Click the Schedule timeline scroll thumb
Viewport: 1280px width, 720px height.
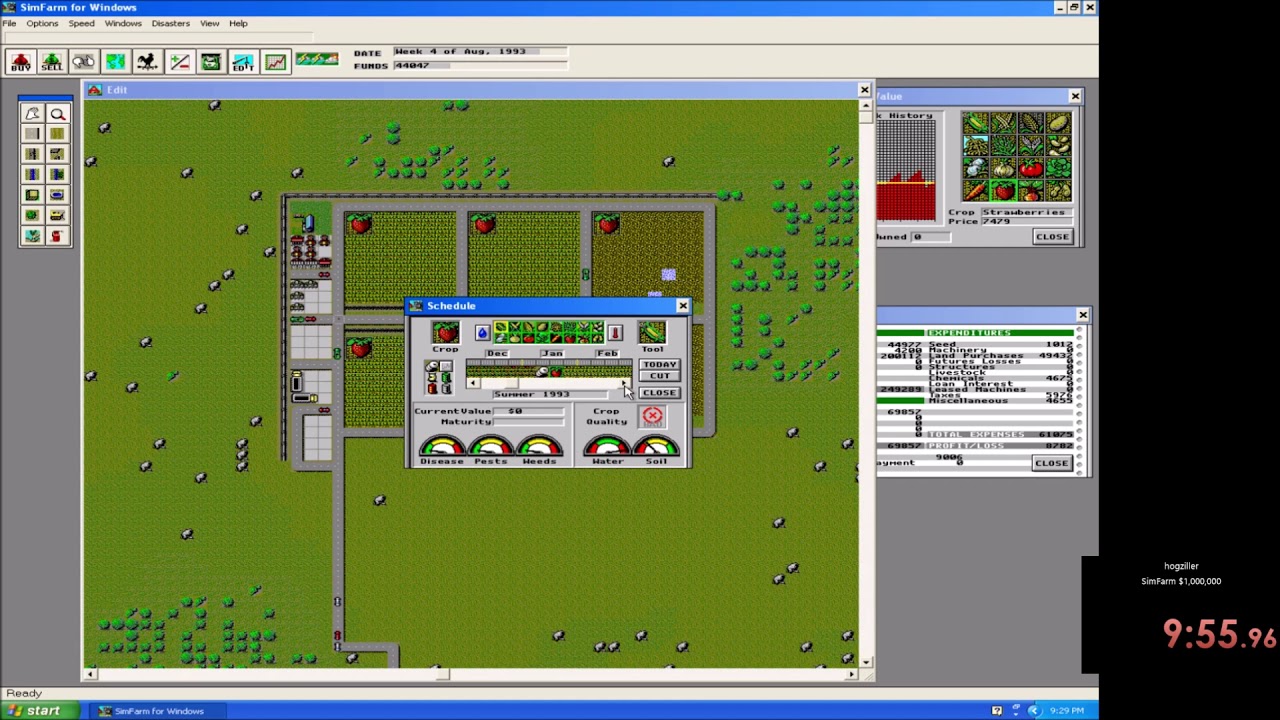pos(511,383)
